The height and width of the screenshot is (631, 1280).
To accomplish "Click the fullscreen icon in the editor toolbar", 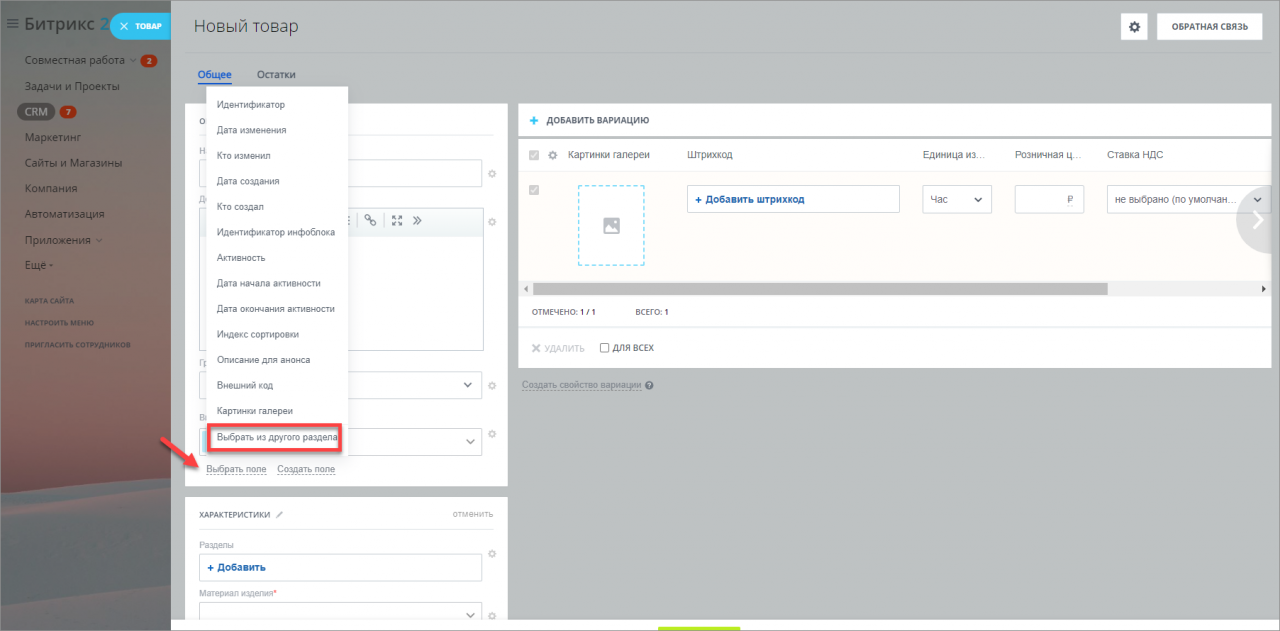I will click(397, 221).
